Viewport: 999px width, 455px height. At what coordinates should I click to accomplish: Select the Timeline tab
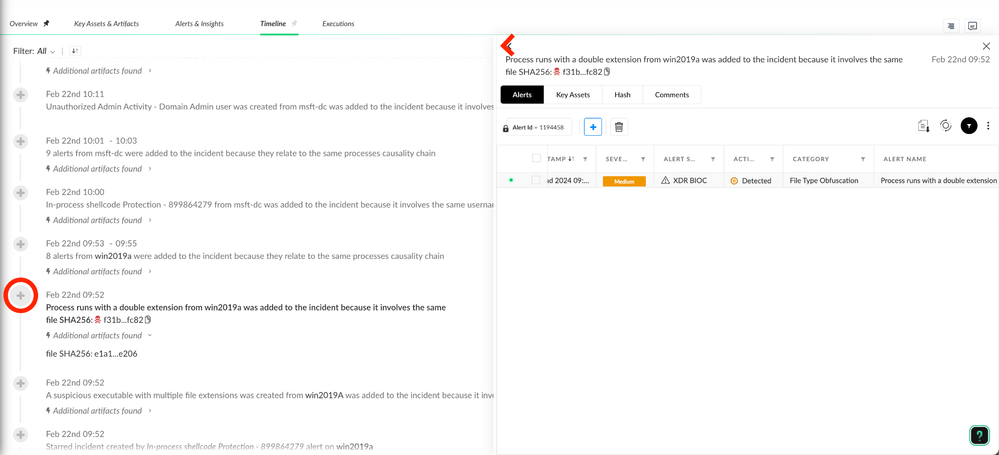click(x=273, y=24)
